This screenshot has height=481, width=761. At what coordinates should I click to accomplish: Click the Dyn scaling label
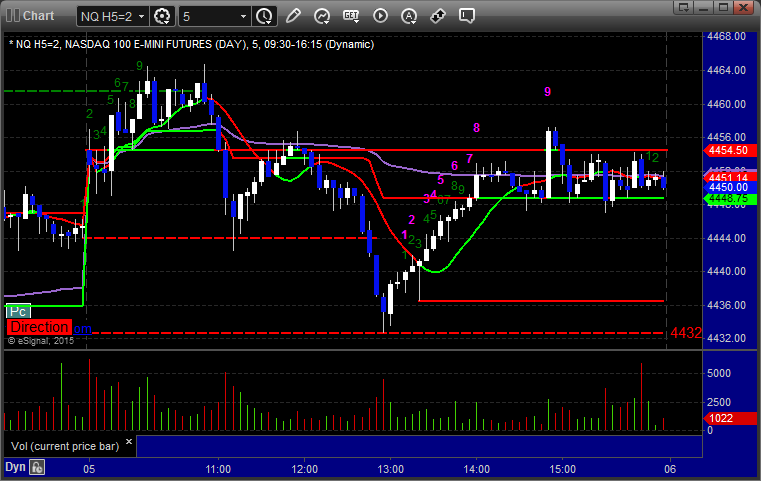click(15, 467)
